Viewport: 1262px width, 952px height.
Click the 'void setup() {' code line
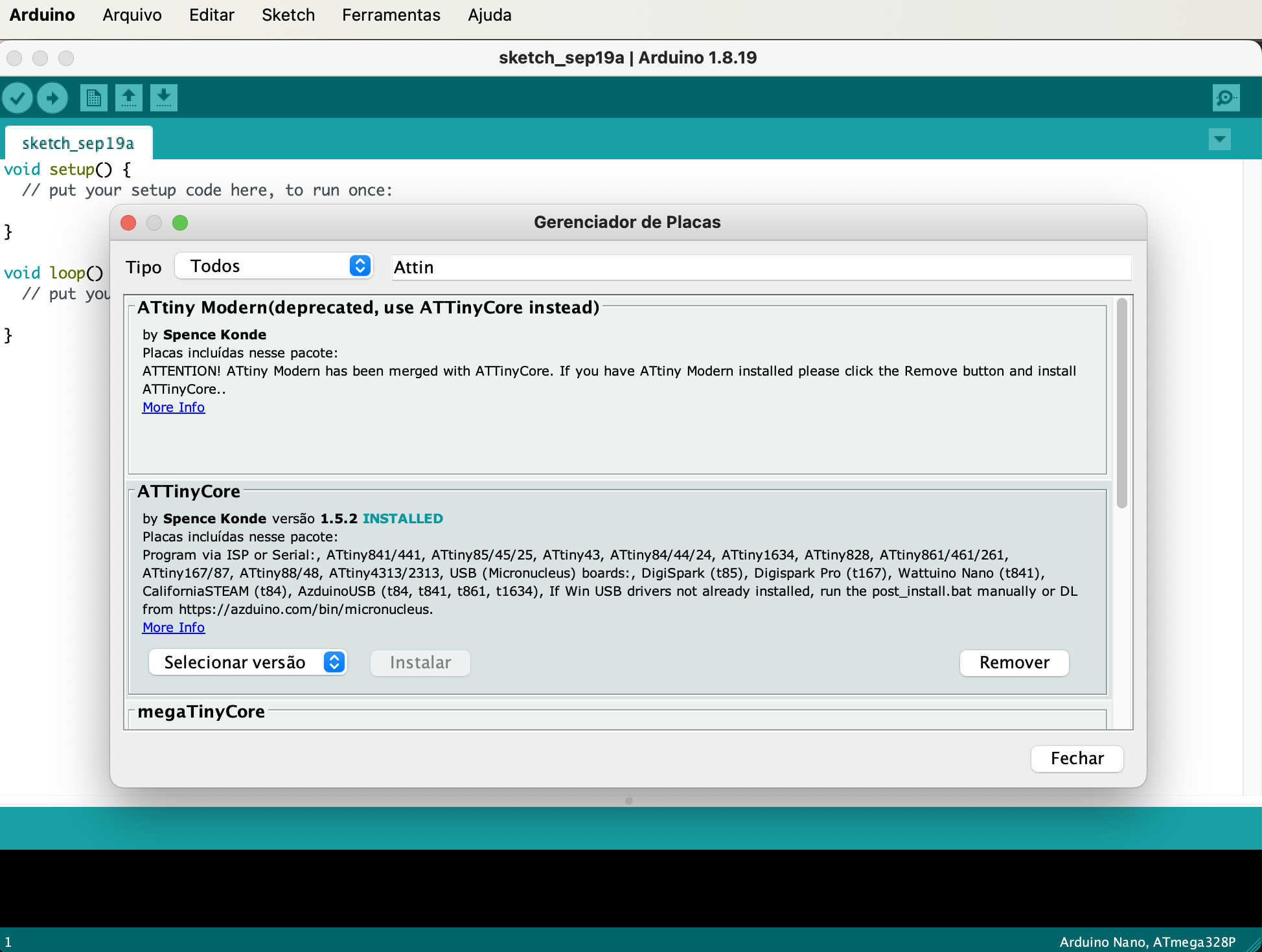pos(67,170)
